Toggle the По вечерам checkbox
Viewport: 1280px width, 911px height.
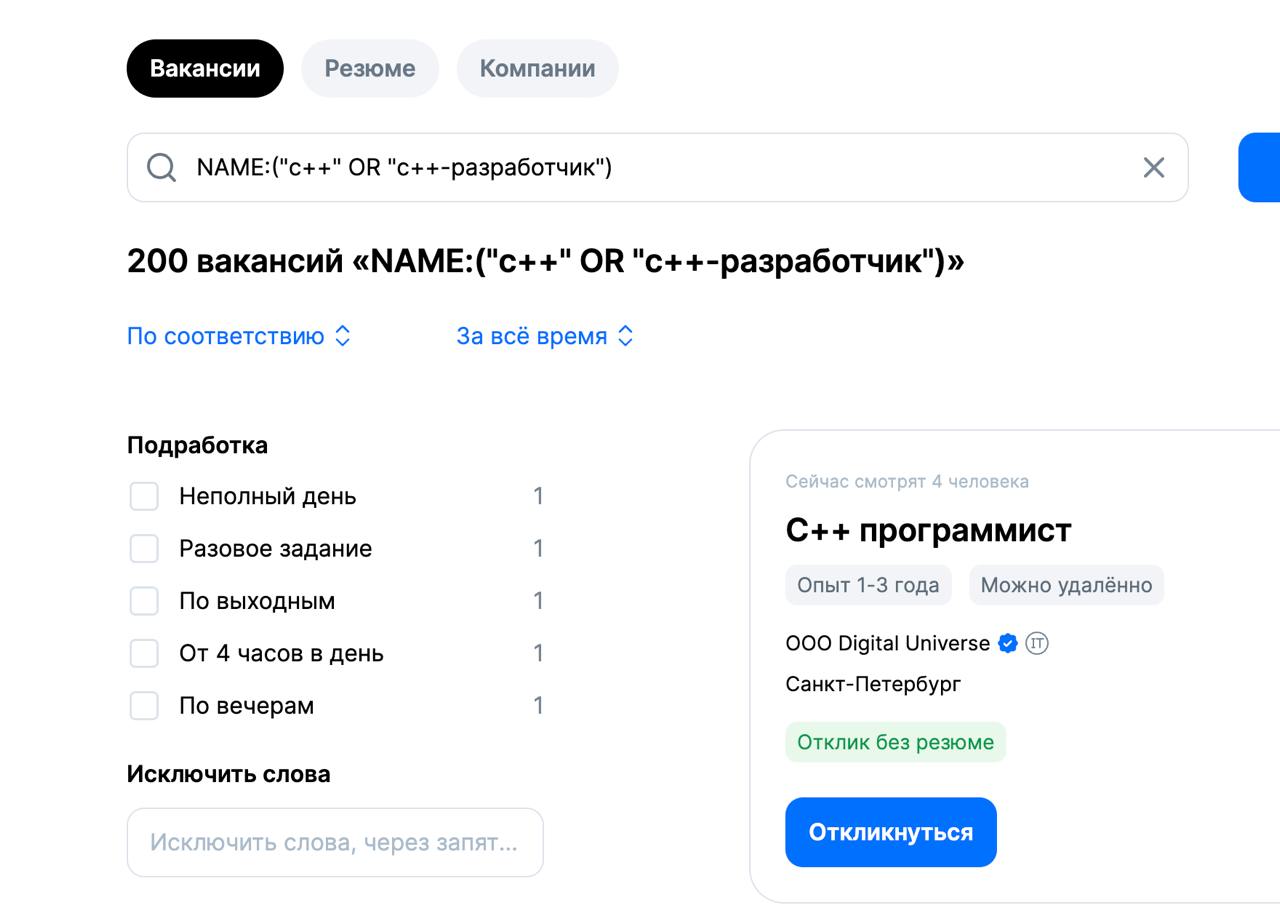point(144,705)
